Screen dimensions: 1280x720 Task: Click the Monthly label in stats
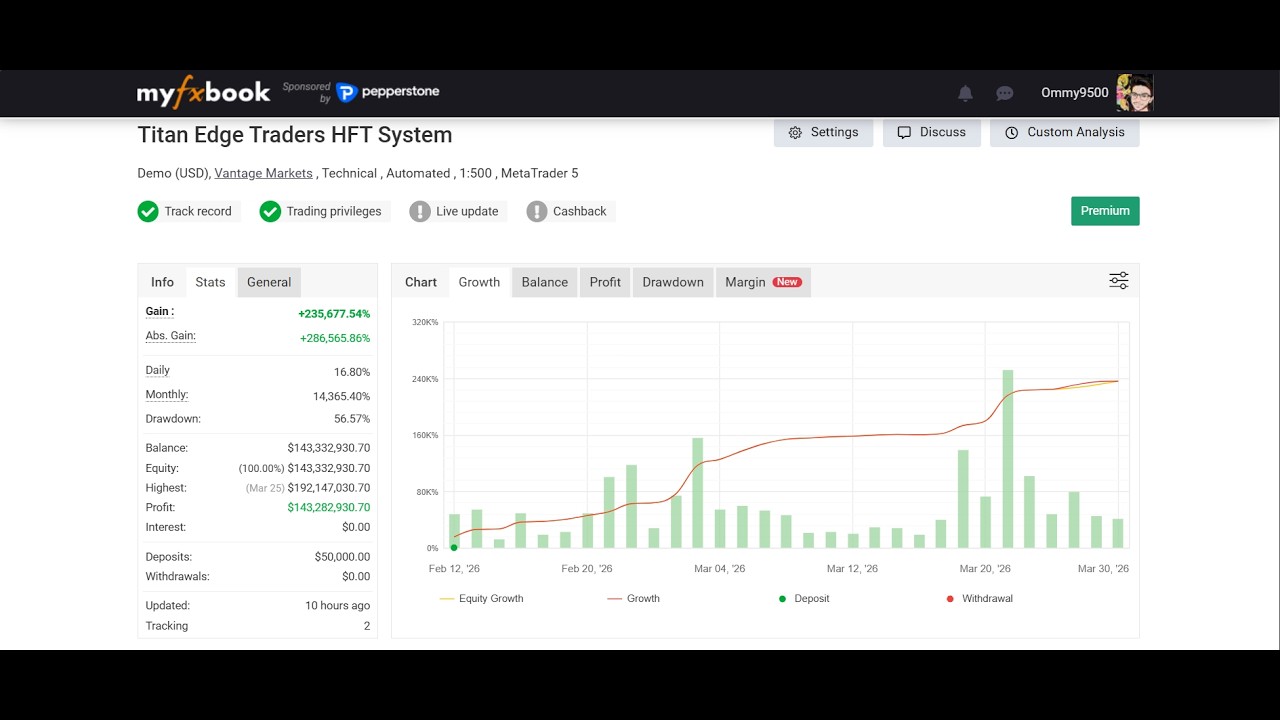167,395
